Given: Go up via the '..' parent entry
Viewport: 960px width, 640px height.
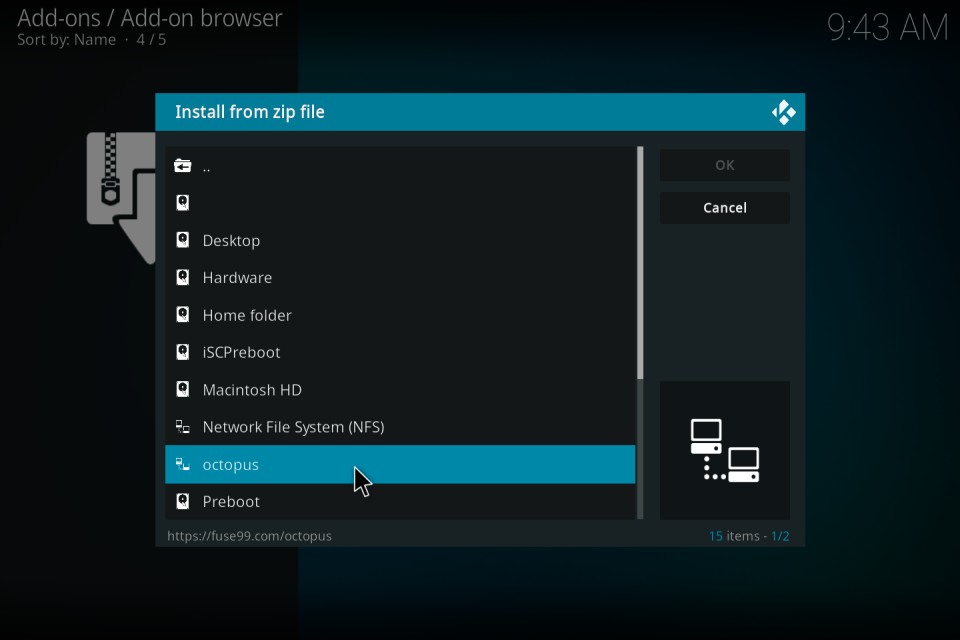Looking at the screenshot, I should [400, 165].
